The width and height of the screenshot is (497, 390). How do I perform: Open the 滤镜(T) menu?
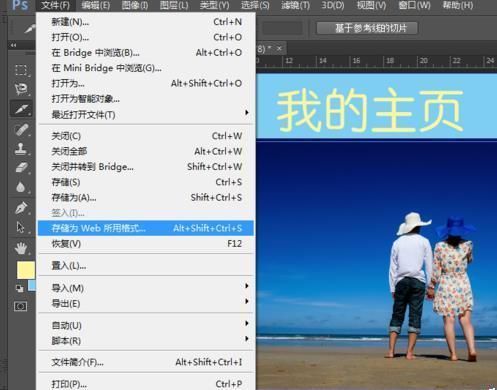pyautogui.click(x=295, y=5)
